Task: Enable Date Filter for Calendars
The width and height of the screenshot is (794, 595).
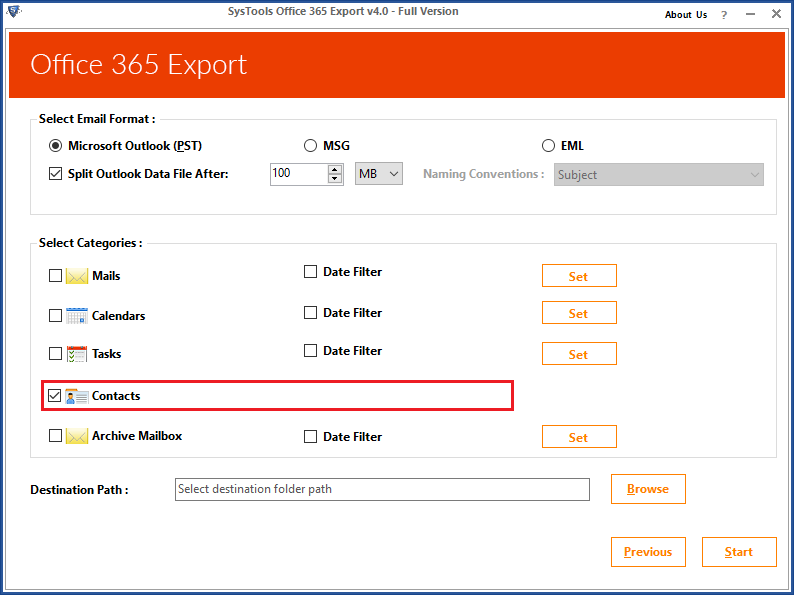Action: tap(310, 313)
